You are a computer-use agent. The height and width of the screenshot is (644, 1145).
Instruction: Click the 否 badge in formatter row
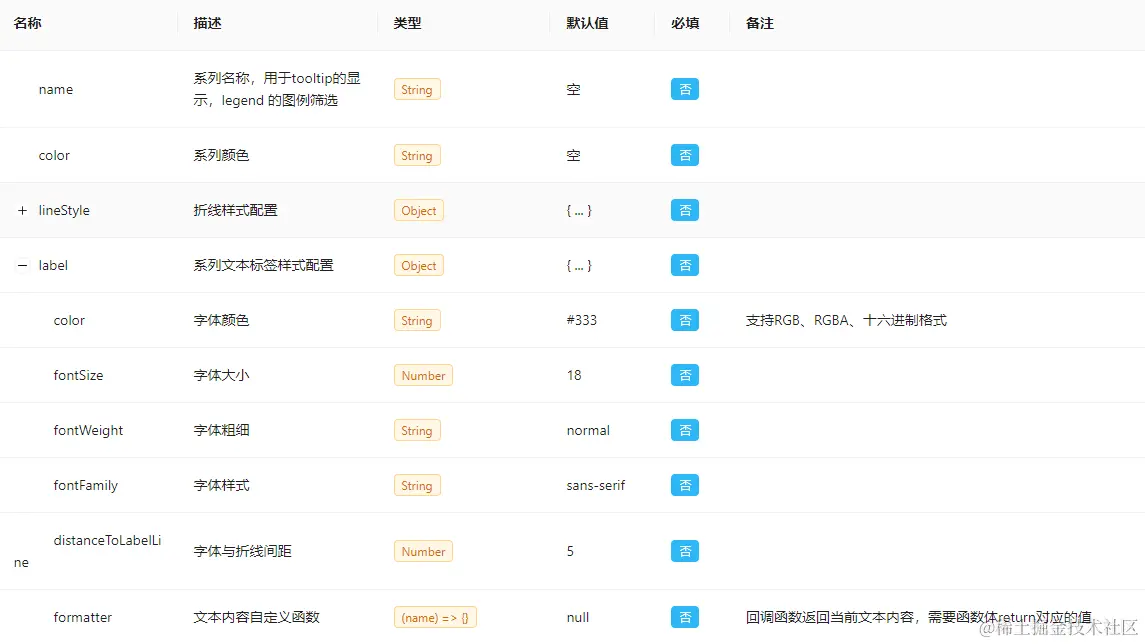pos(685,617)
